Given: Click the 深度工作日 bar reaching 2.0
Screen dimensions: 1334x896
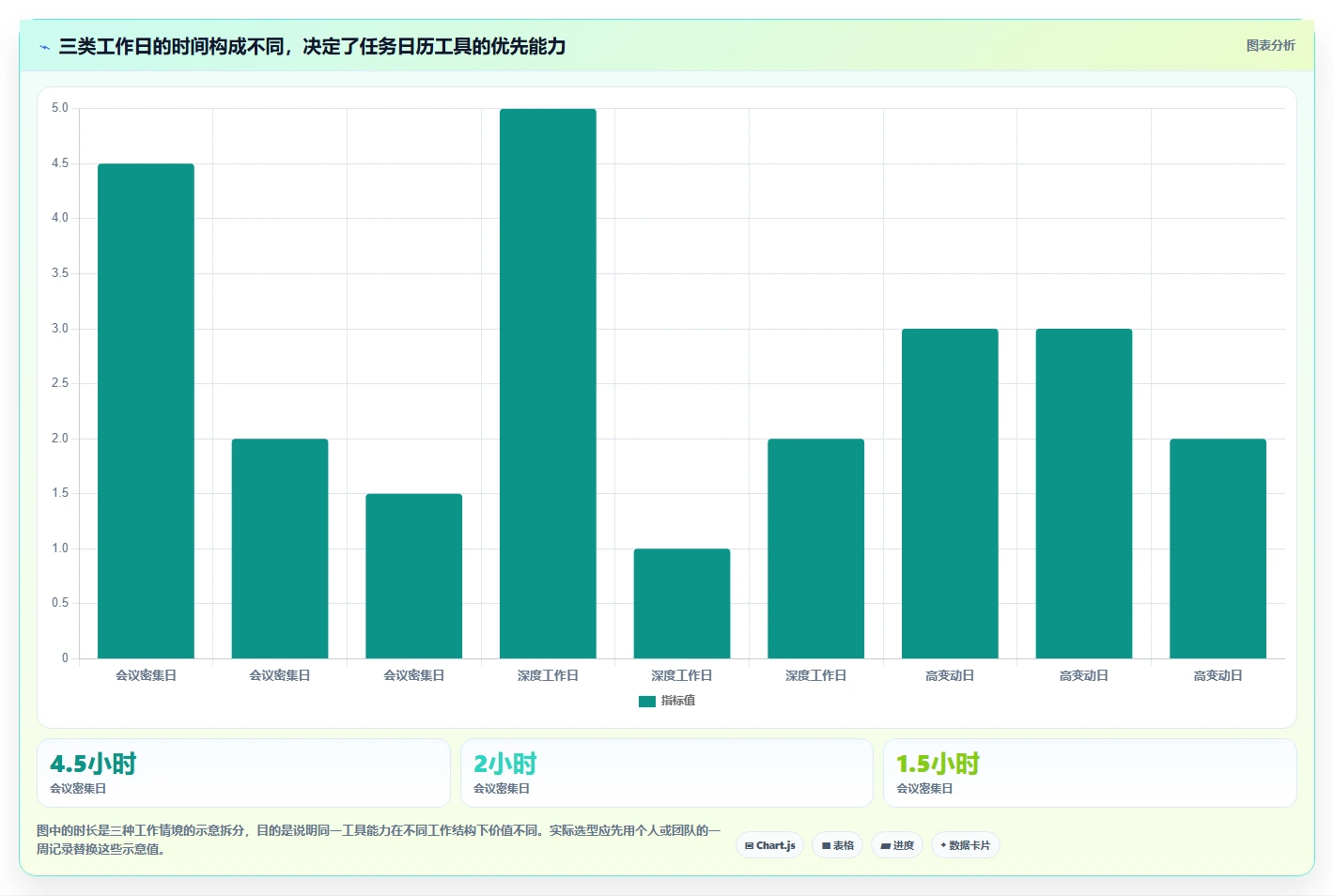Looking at the screenshot, I should (x=815, y=548).
